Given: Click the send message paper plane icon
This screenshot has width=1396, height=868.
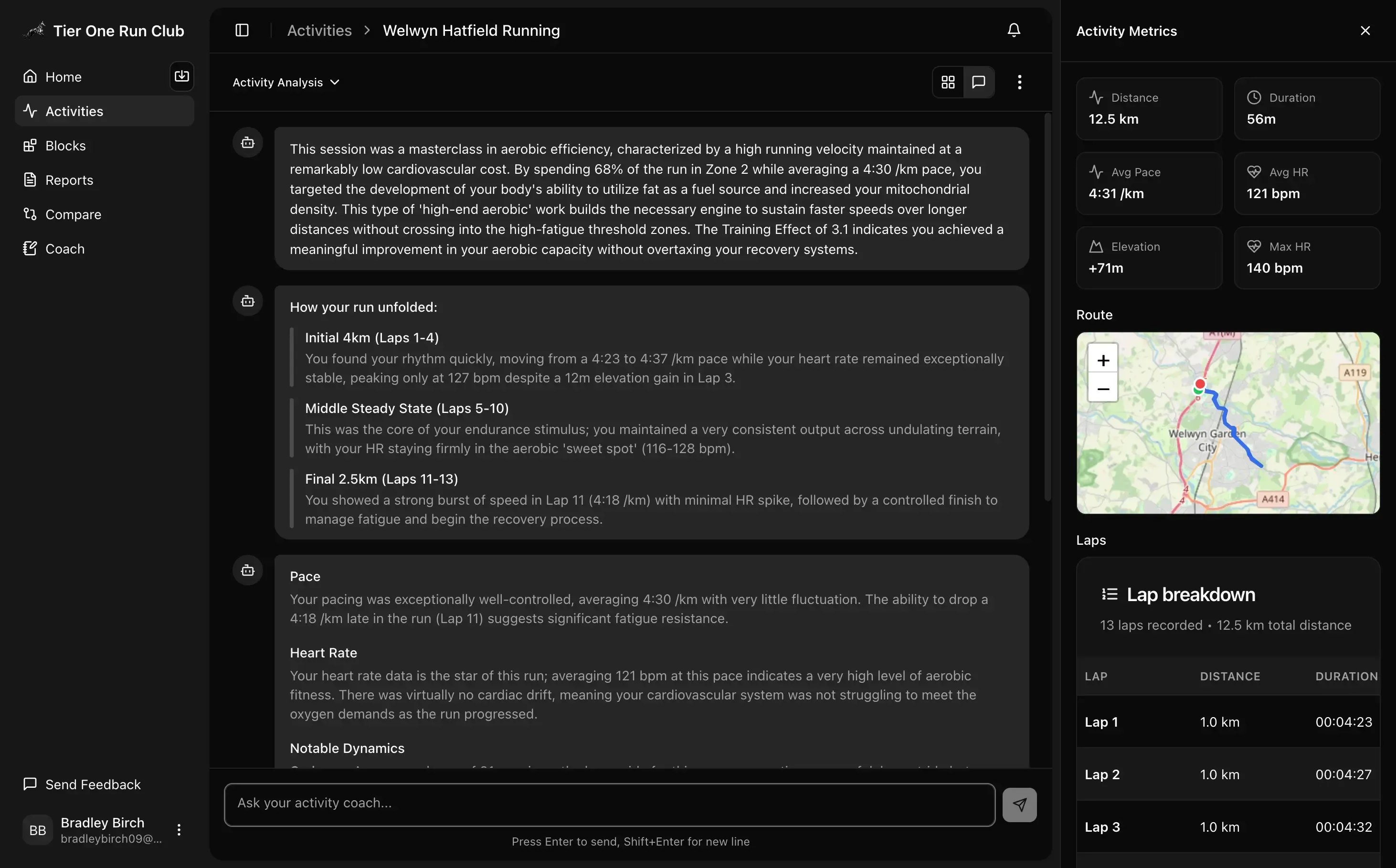Looking at the screenshot, I should [1019, 804].
